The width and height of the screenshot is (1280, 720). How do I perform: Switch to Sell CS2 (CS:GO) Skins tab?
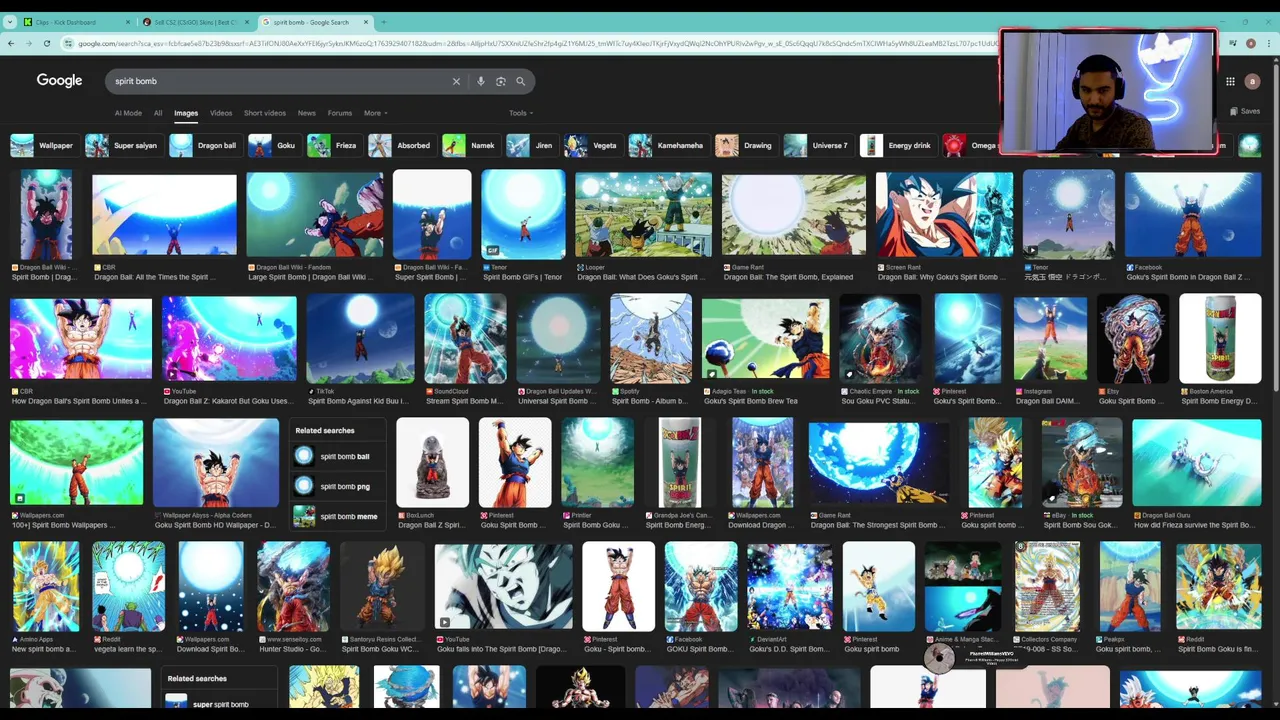pyautogui.click(x=195, y=22)
